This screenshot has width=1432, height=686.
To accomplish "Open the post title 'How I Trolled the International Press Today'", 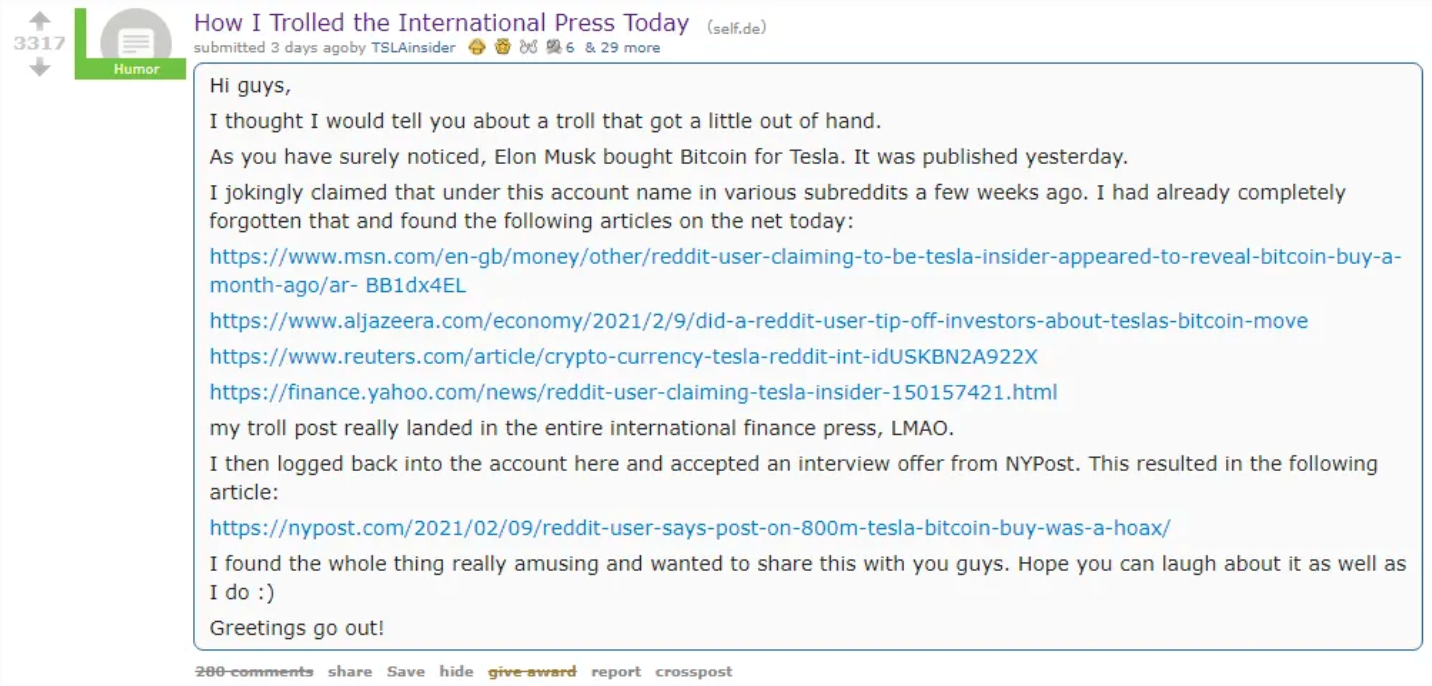I will coord(441,23).
